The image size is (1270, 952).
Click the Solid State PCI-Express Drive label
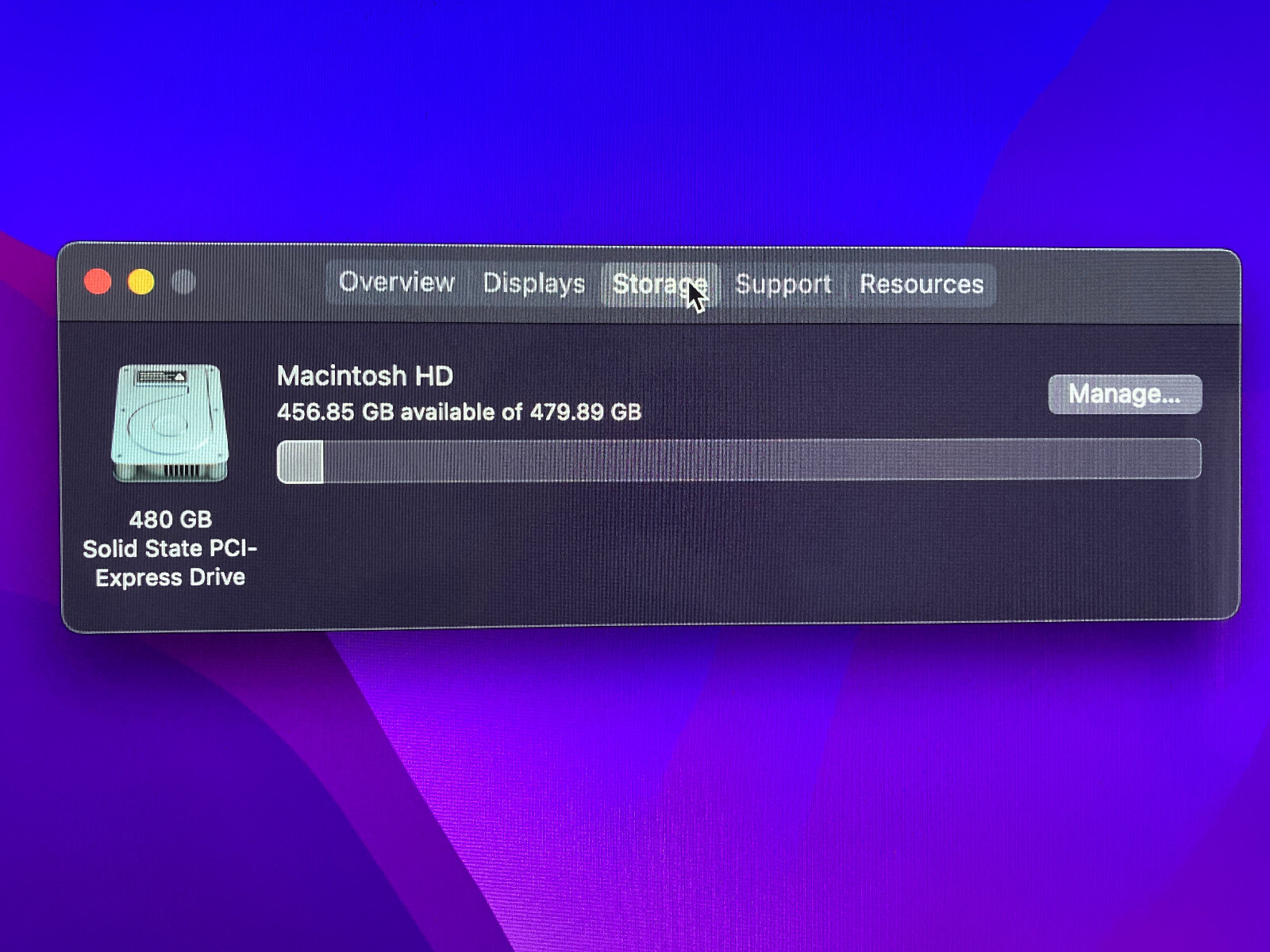pos(170,563)
